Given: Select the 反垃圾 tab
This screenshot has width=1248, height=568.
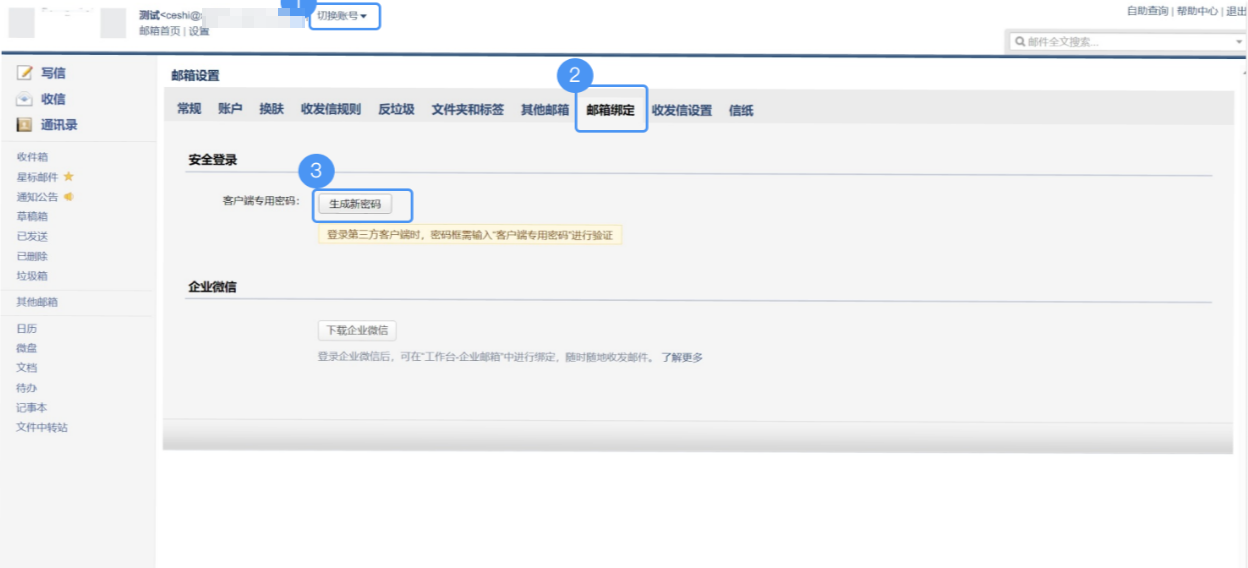Looking at the screenshot, I should point(396,109).
